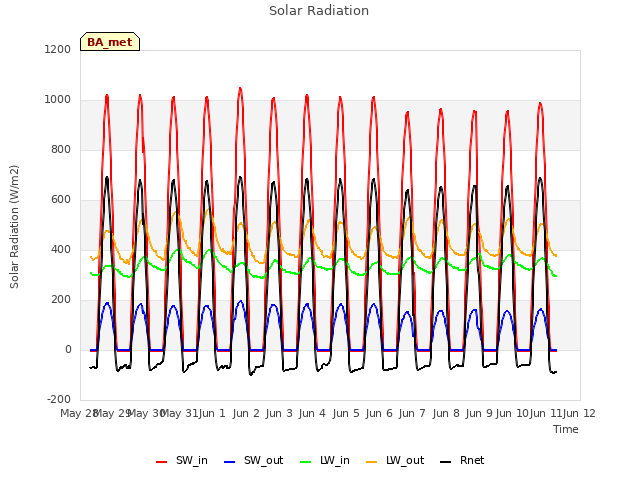
Task: Click the BA_met annotation label
Action: pos(110,42)
